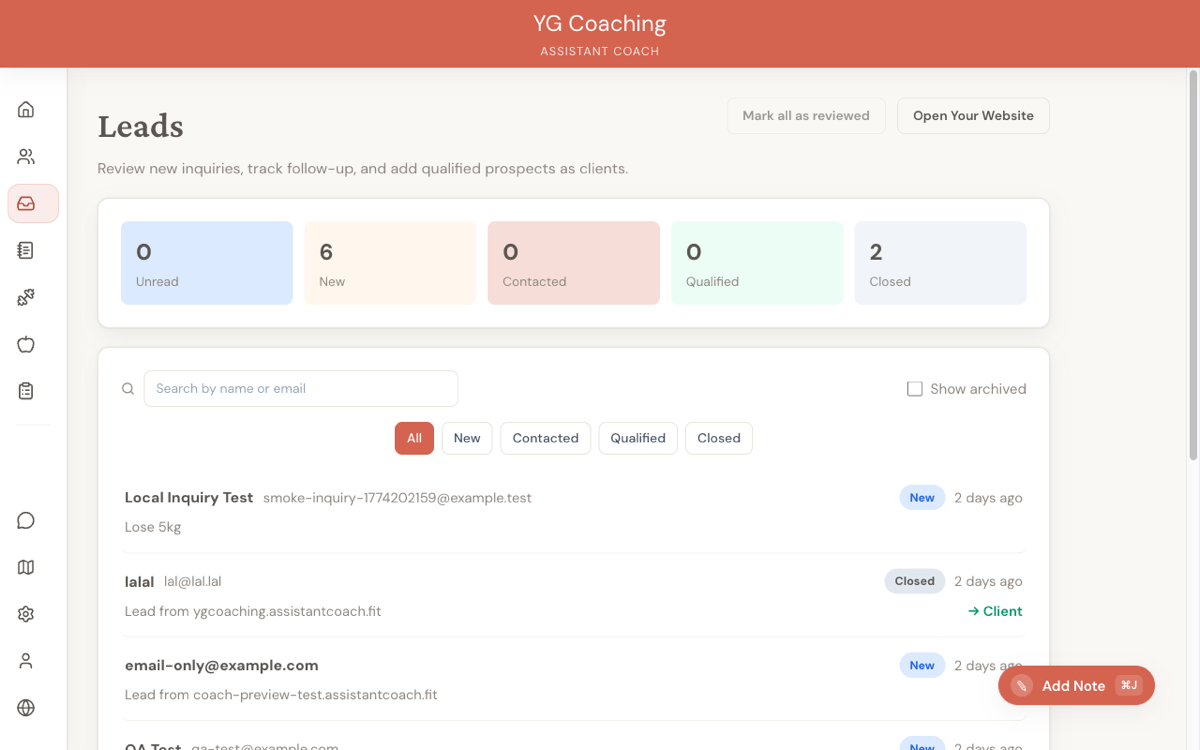Enable the Show archived checkbox
1200x750 pixels.
click(914, 388)
